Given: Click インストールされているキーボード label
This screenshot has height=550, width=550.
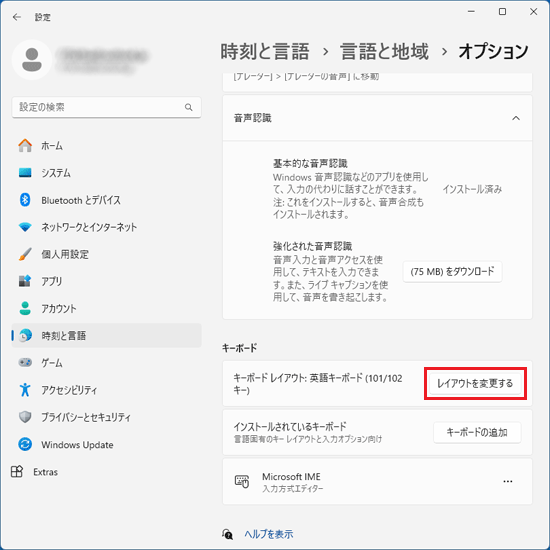Looking at the screenshot, I should (290, 427).
